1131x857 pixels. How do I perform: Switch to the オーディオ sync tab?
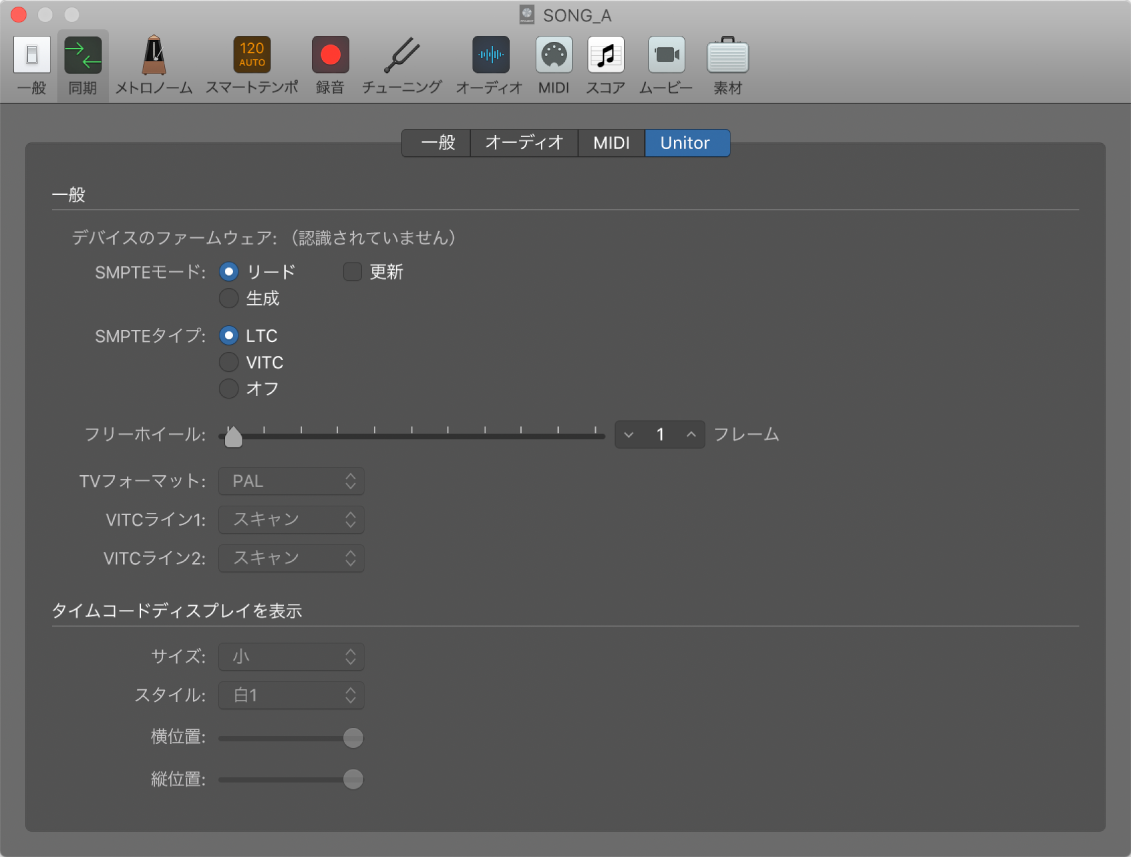click(523, 143)
